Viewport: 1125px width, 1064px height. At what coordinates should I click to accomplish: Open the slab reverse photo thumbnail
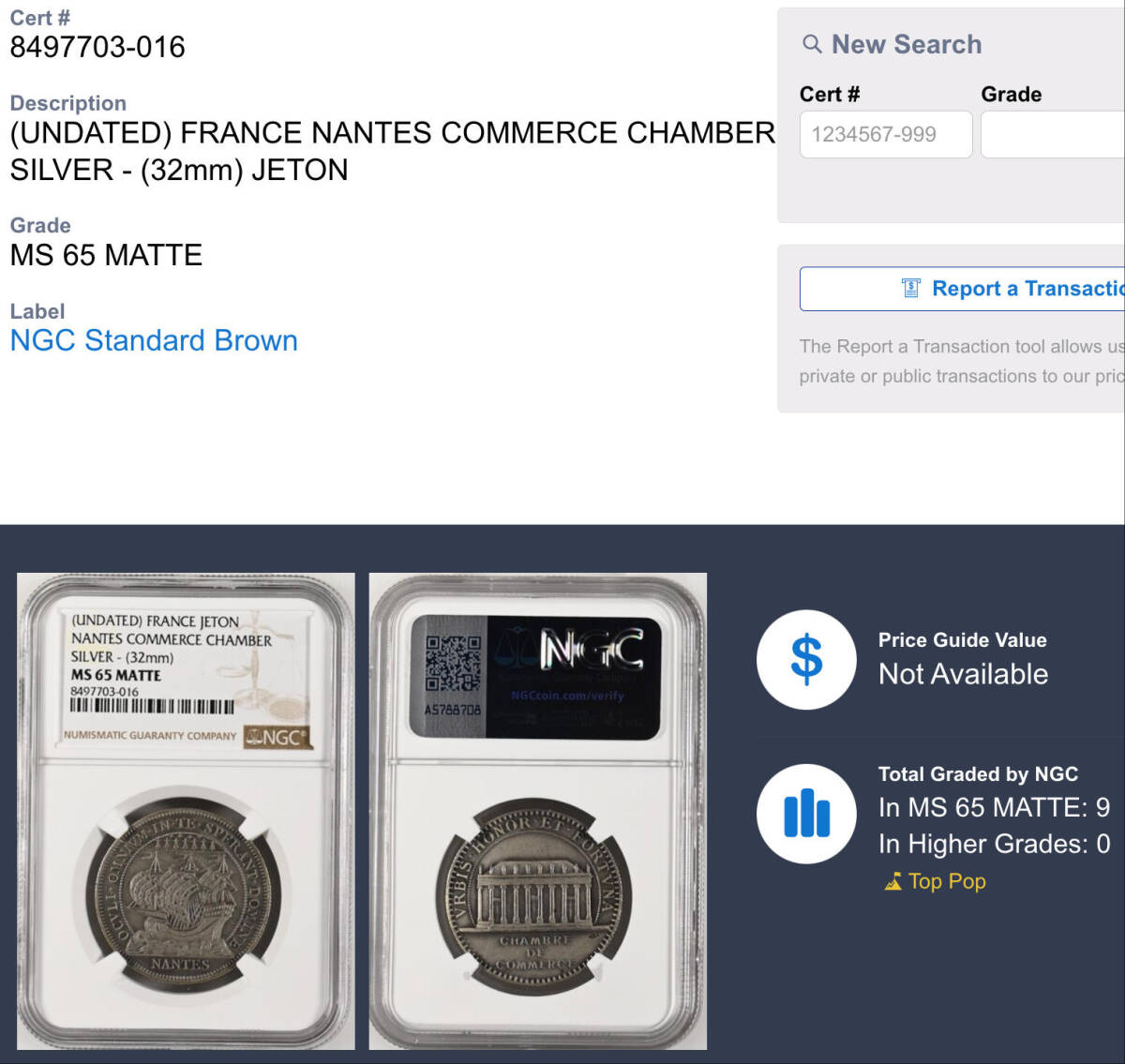coord(538,811)
